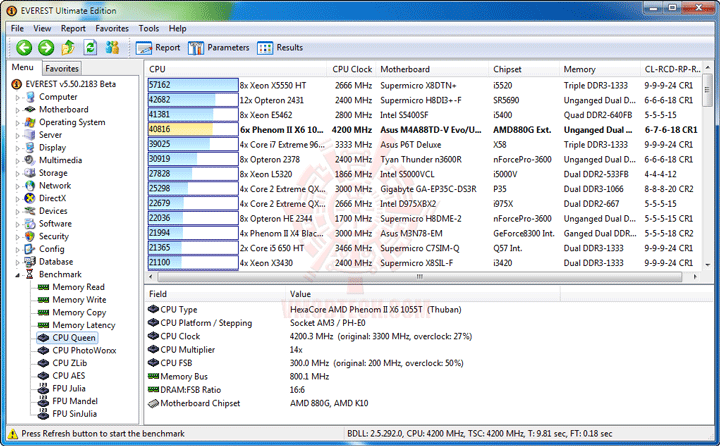This screenshot has height=446, width=720.
Task: Open the Parameters toolbar button
Action: 219,48
